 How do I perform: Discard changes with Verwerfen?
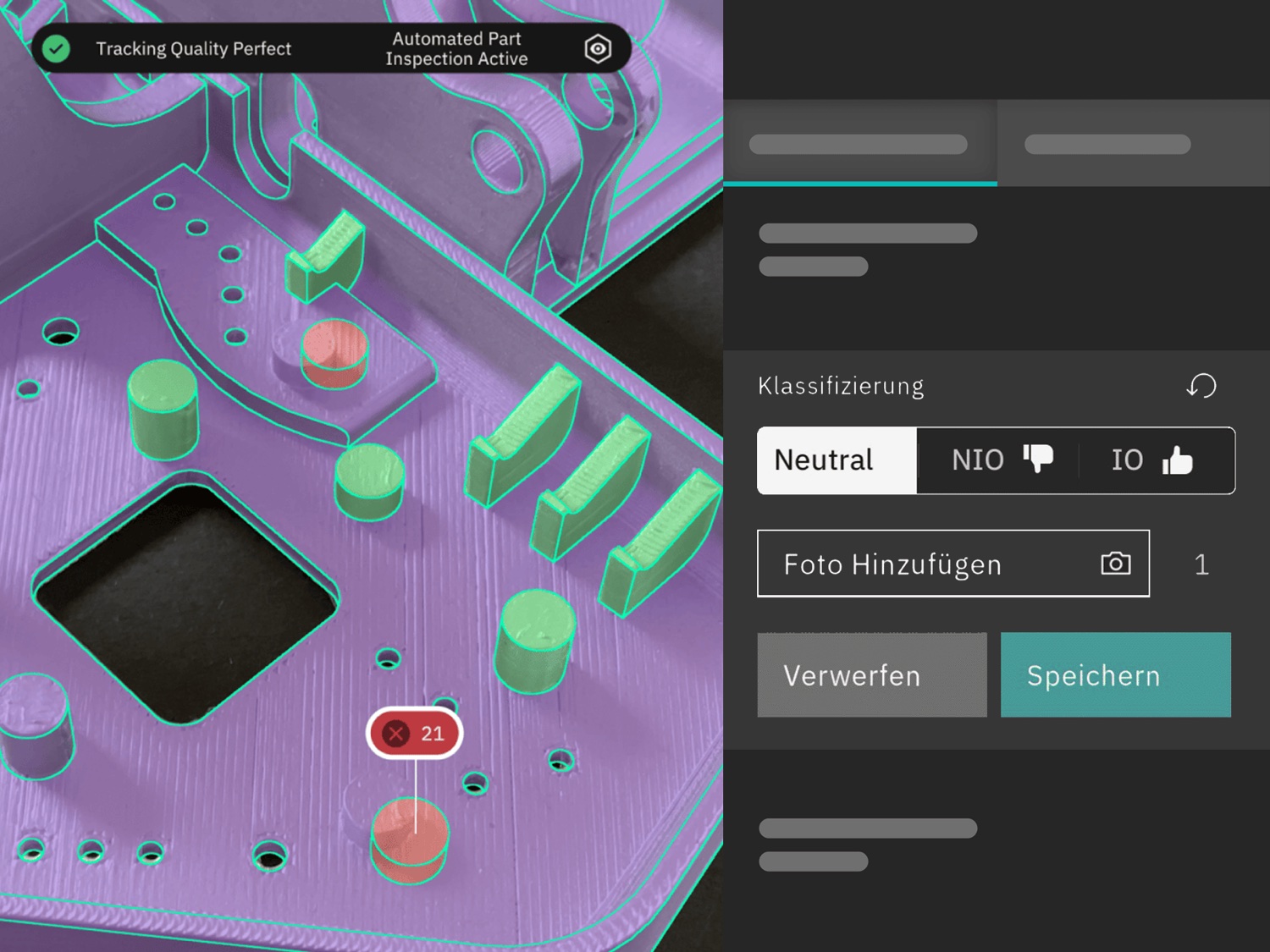pyautogui.click(x=872, y=674)
